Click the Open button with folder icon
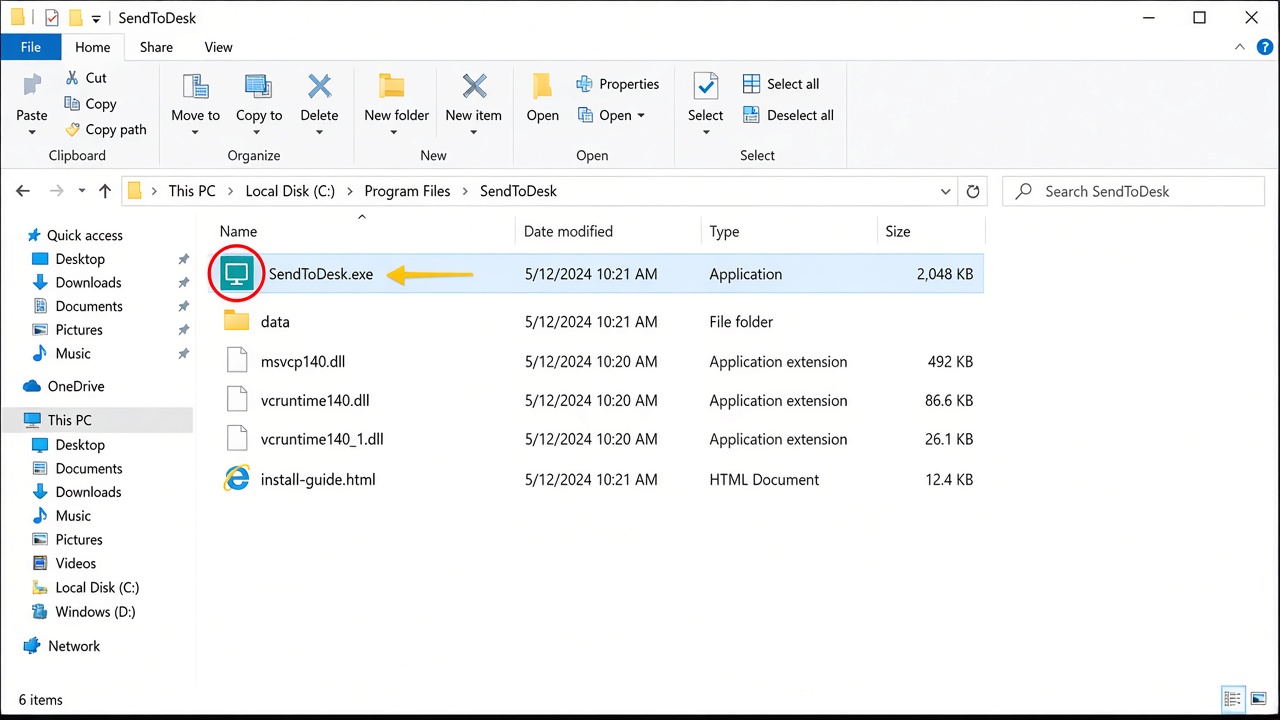 click(x=543, y=98)
